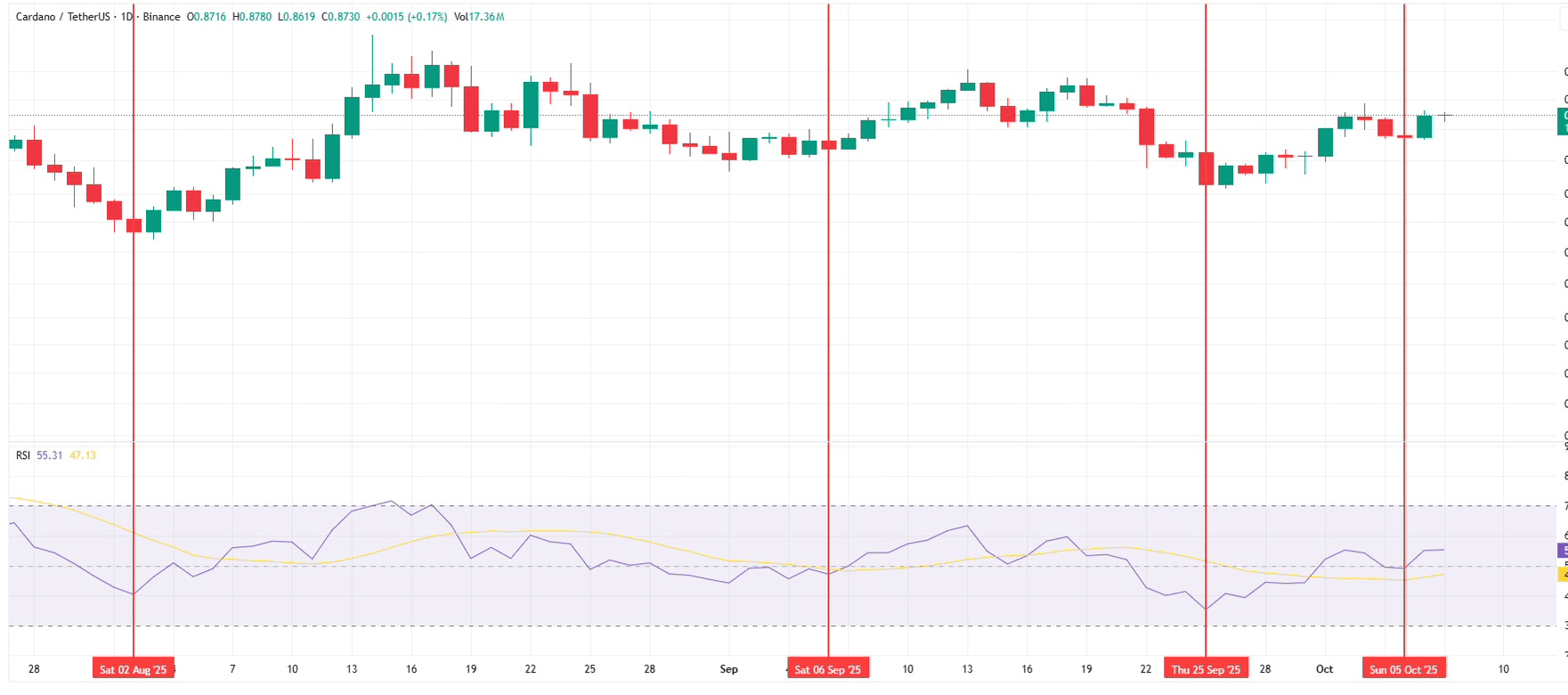Click the C0.8730 close price readout

(x=341, y=17)
